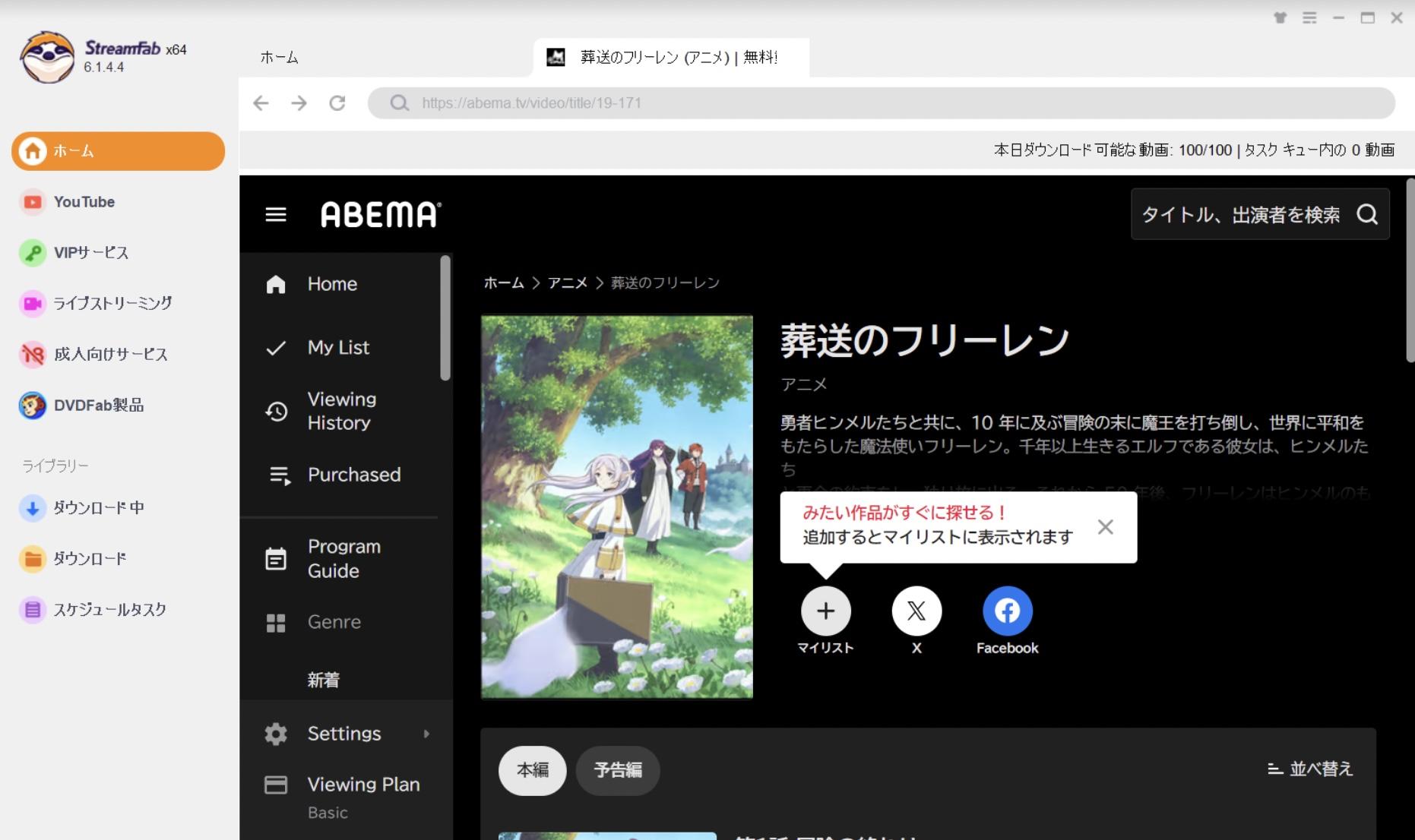
Task: Click the downloading arrow icon
Action: click(x=33, y=508)
